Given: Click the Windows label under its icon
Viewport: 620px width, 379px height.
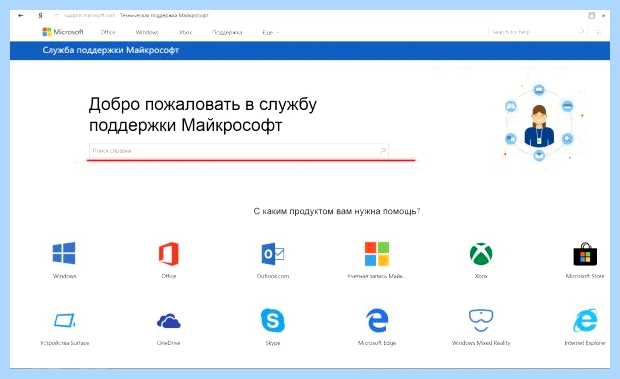Looking at the screenshot, I should [x=64, y=276].
